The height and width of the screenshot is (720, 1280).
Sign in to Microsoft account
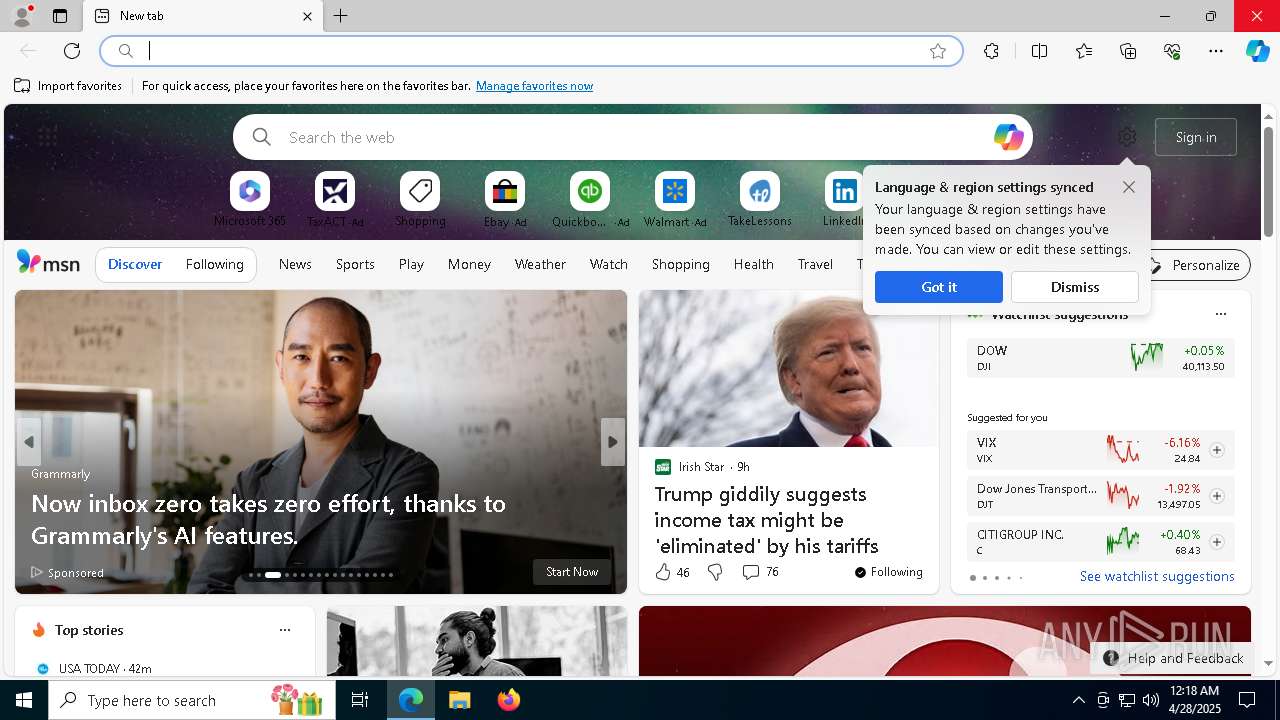point(1196,137)
